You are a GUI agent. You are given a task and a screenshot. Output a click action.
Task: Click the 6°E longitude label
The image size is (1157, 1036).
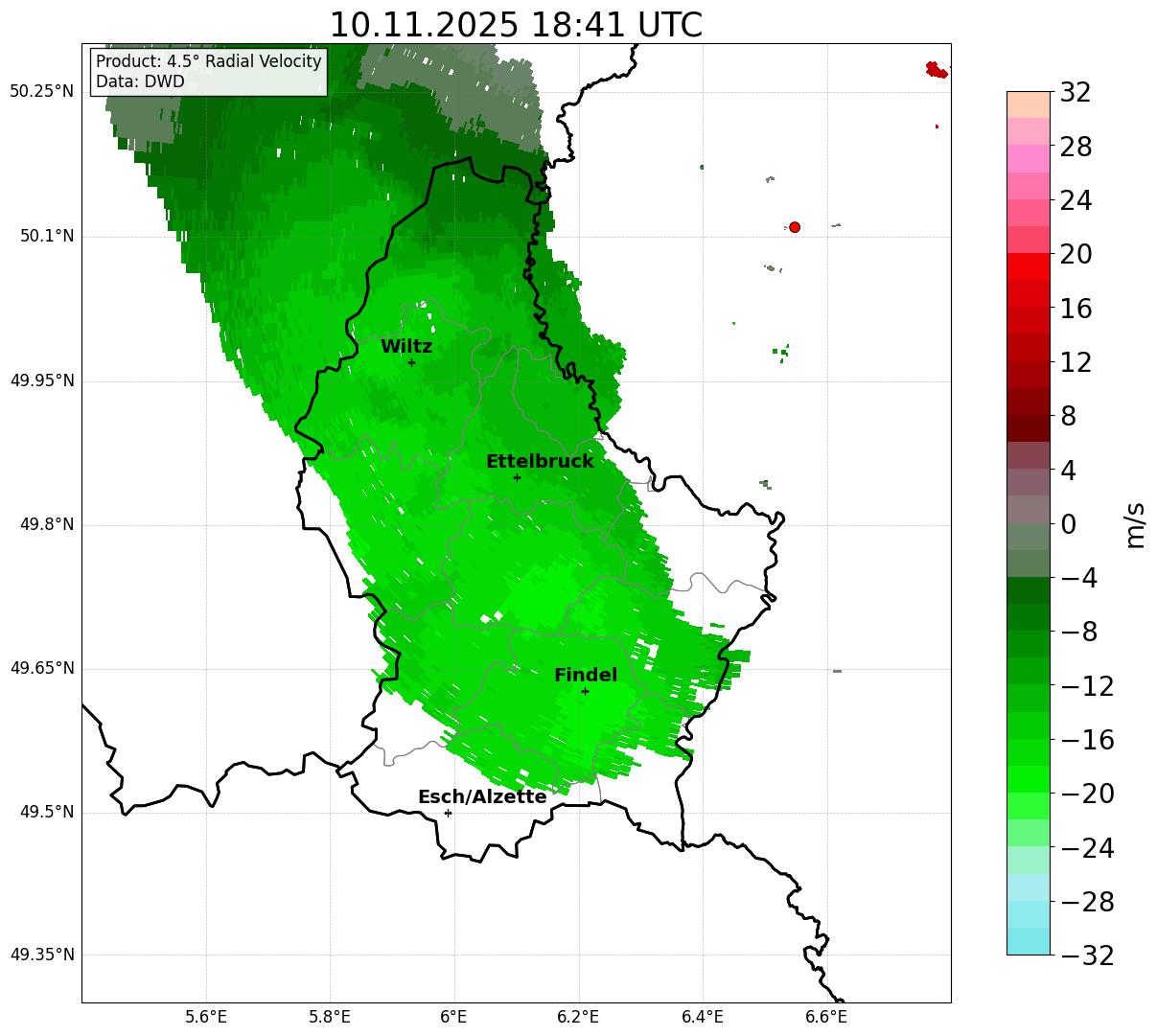coord(454,1017)
